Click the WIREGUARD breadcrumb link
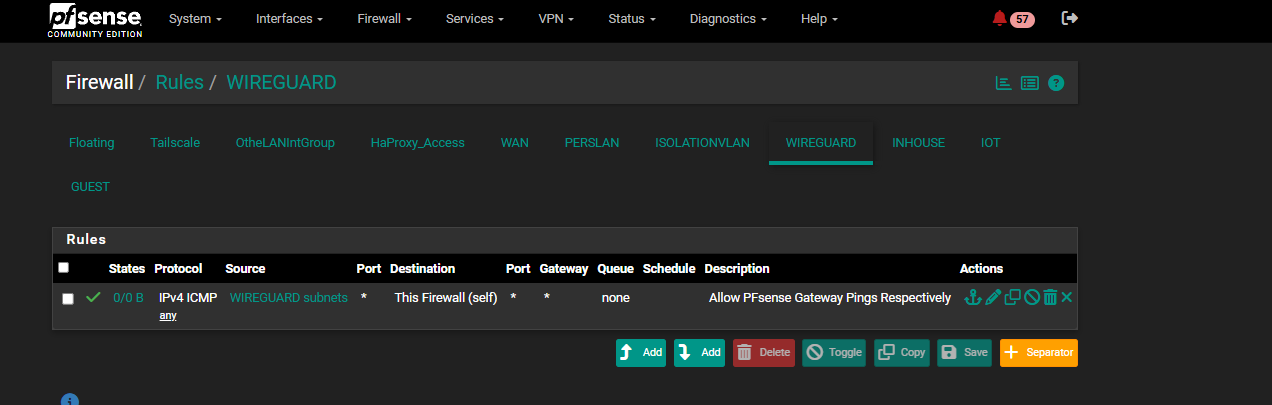The height and width of the screenshot is (405, 1272). coord(282,82)
